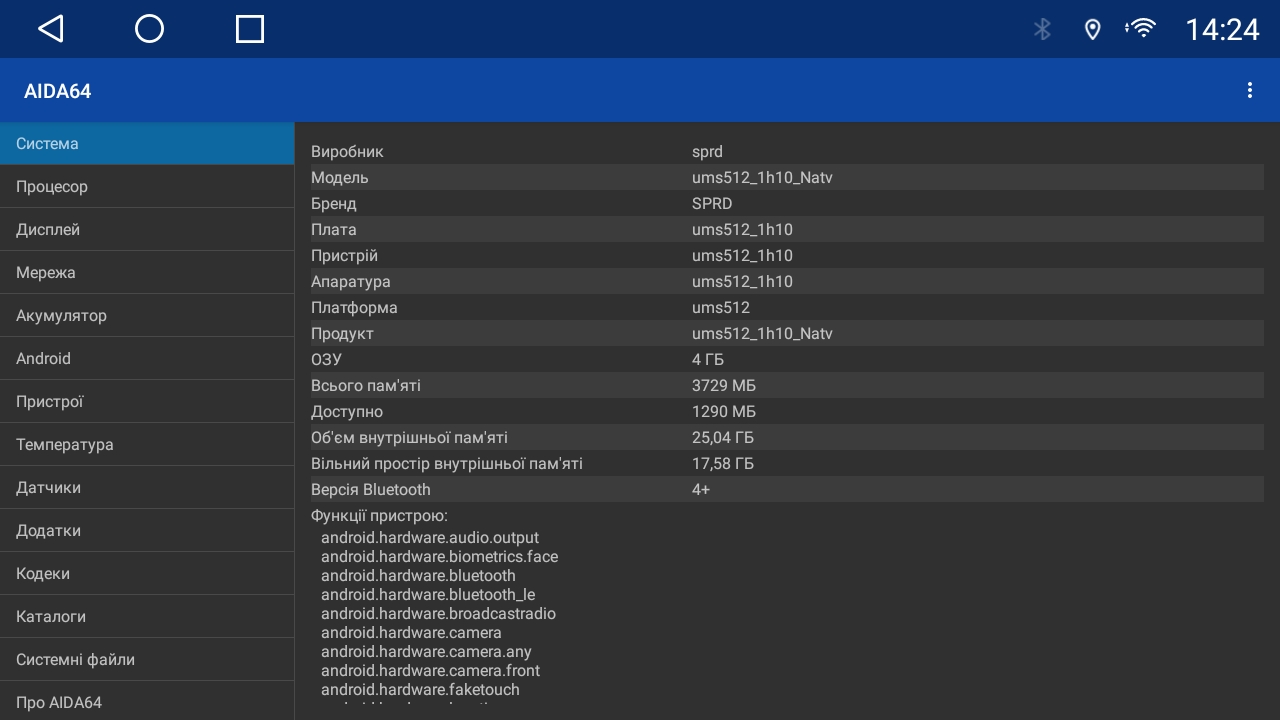This screenshot has width=1280, height=720.
Task: Select the Пристрій row label
Action: click(344, 256)
